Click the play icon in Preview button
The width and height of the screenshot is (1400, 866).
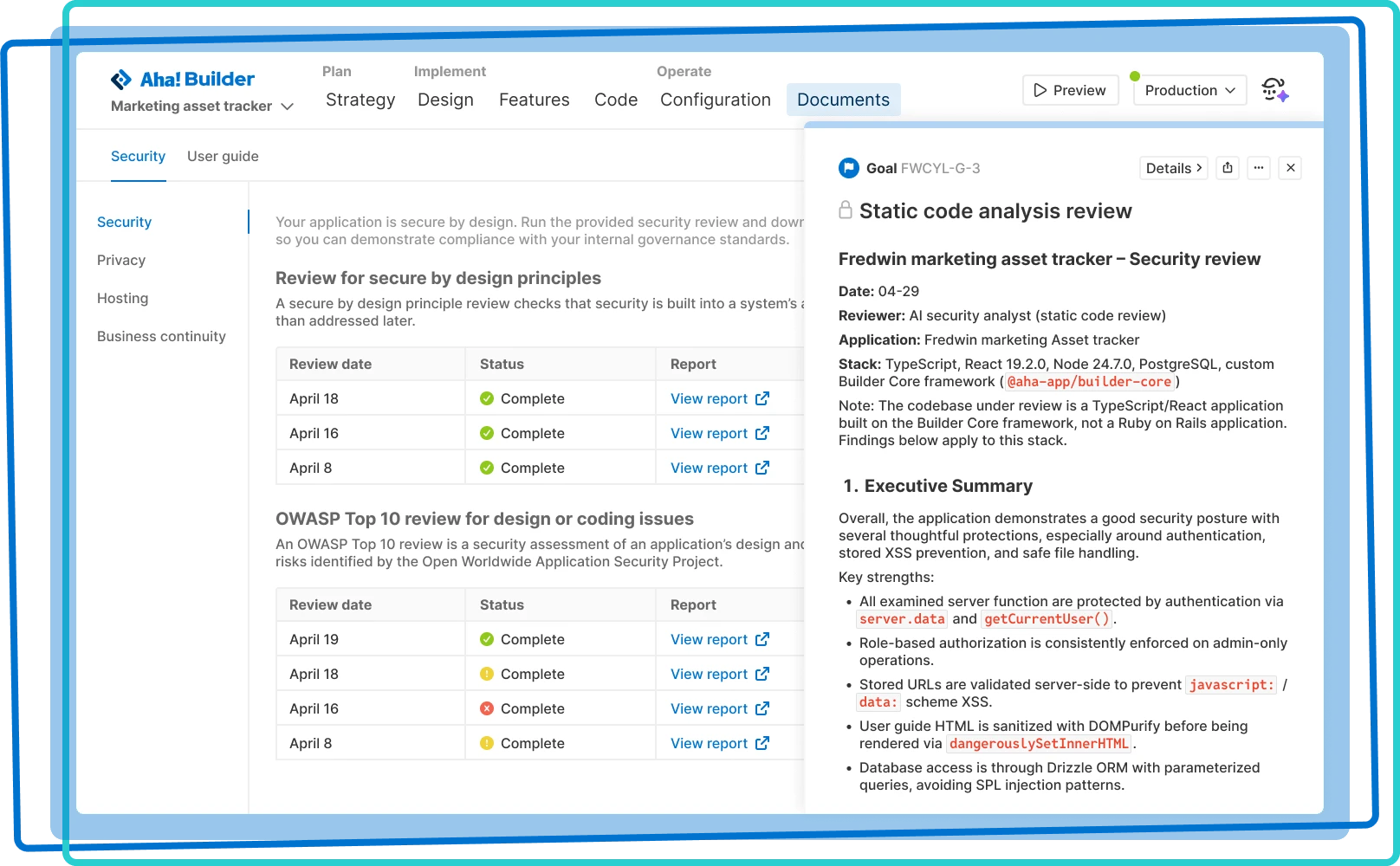(1040, 90)
